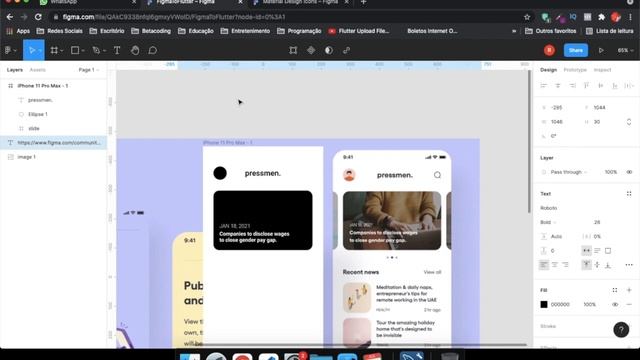Click the crop/resize to fit icon
The height and width of the screenshot is (360, 640).
[293, 50]
